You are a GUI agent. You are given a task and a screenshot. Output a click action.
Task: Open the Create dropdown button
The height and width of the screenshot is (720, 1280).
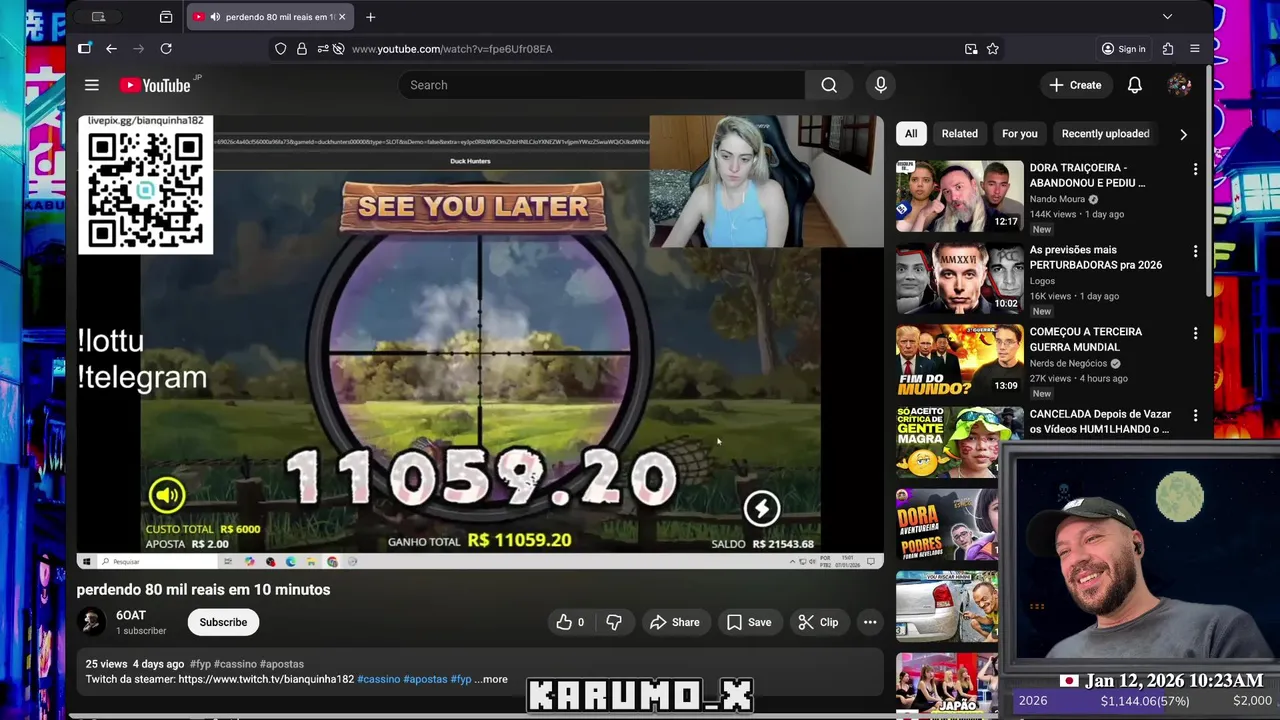(x=1075, y=85)
